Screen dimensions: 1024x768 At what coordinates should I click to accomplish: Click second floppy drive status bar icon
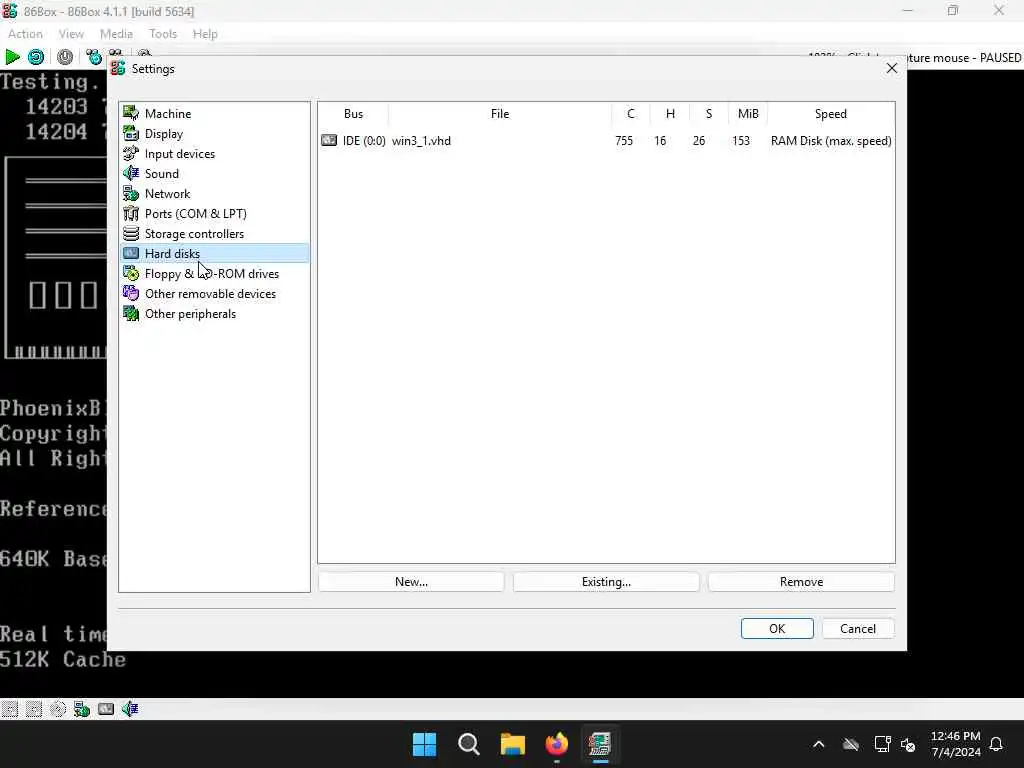[x=34, y=709]
